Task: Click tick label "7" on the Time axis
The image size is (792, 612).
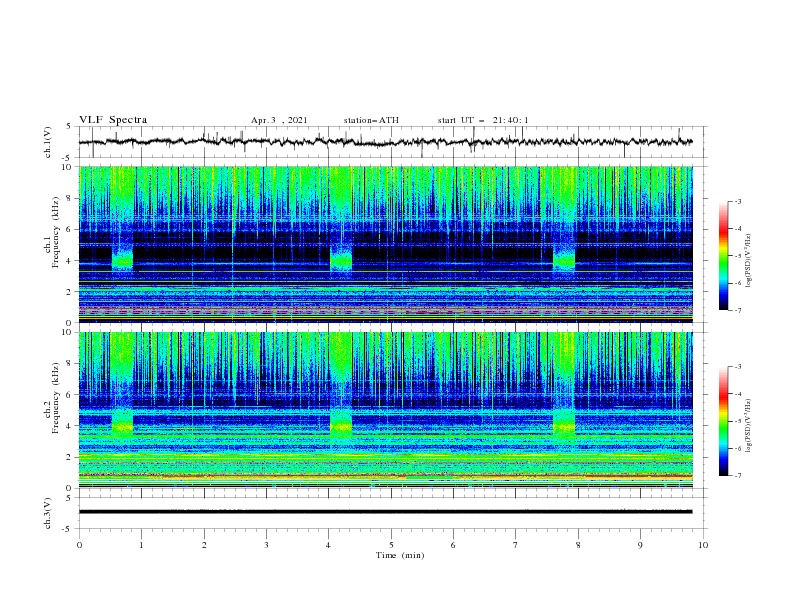Action: tap(516, 545)
